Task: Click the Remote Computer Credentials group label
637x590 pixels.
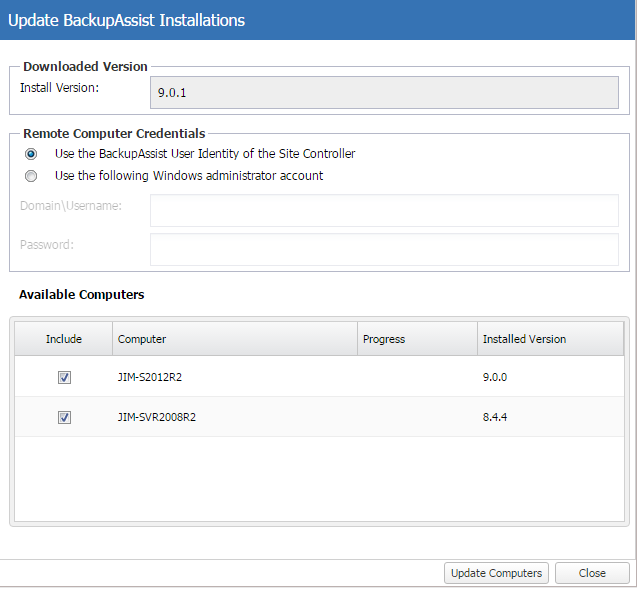Action: (114, 133)
